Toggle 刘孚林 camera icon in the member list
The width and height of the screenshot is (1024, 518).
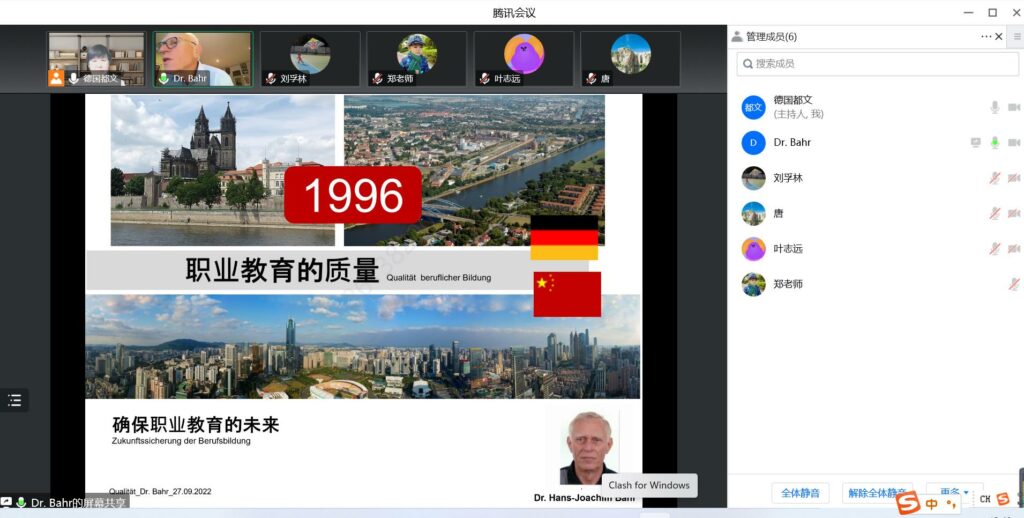(1014, 178)
